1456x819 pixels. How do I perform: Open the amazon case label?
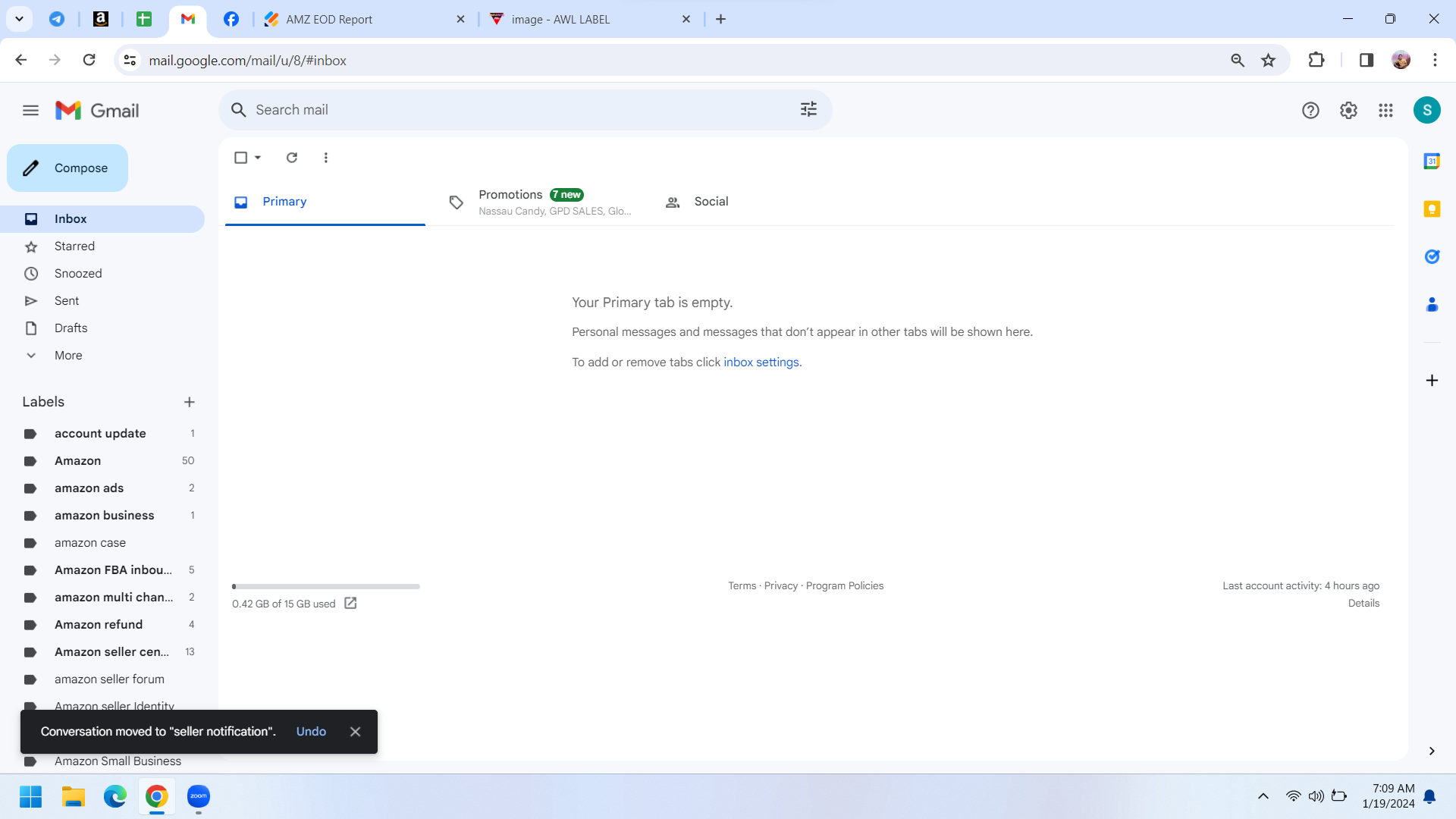[x=102, y=543]
